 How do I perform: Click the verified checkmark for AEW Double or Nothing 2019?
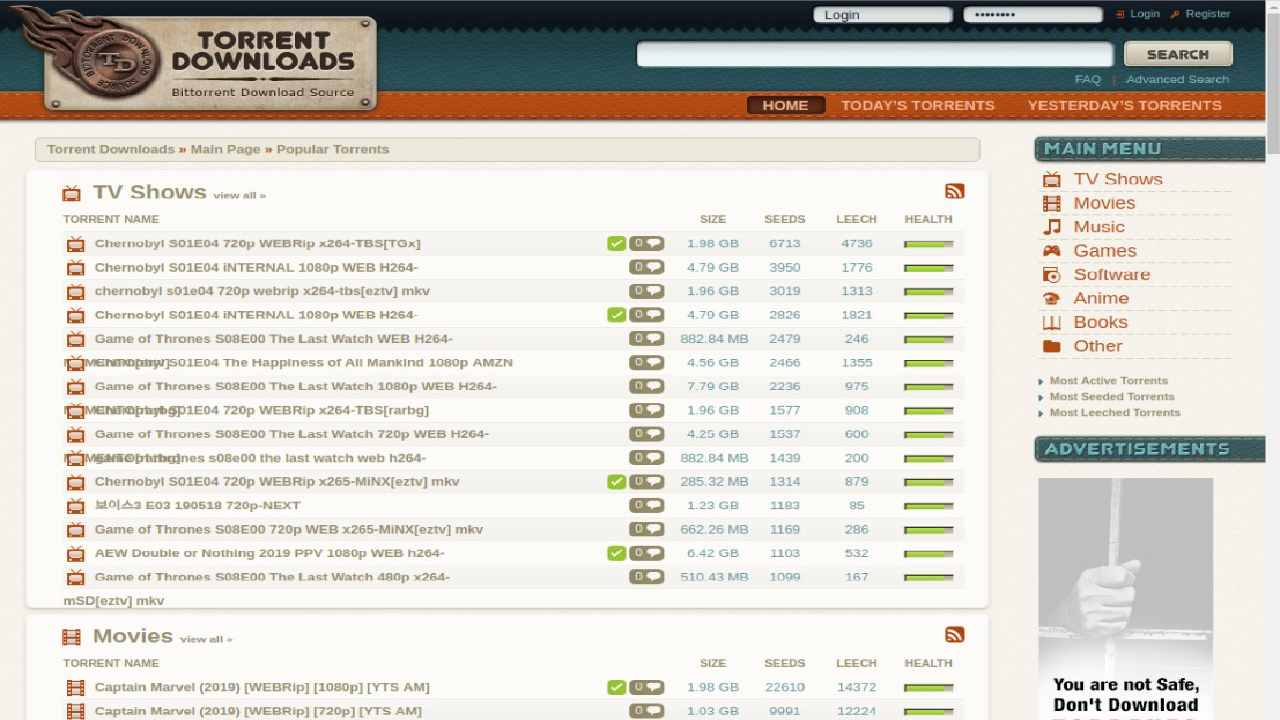pos(616,553)
